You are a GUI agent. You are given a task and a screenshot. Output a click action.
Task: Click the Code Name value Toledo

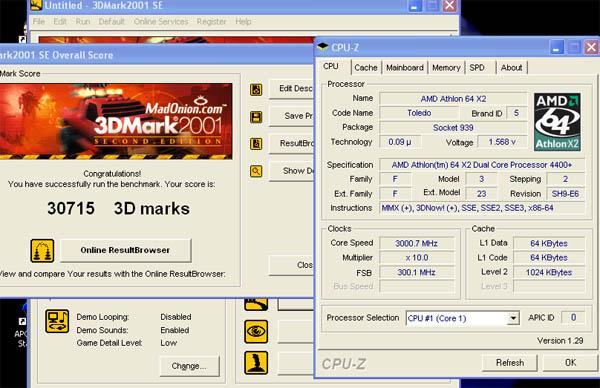419,113
